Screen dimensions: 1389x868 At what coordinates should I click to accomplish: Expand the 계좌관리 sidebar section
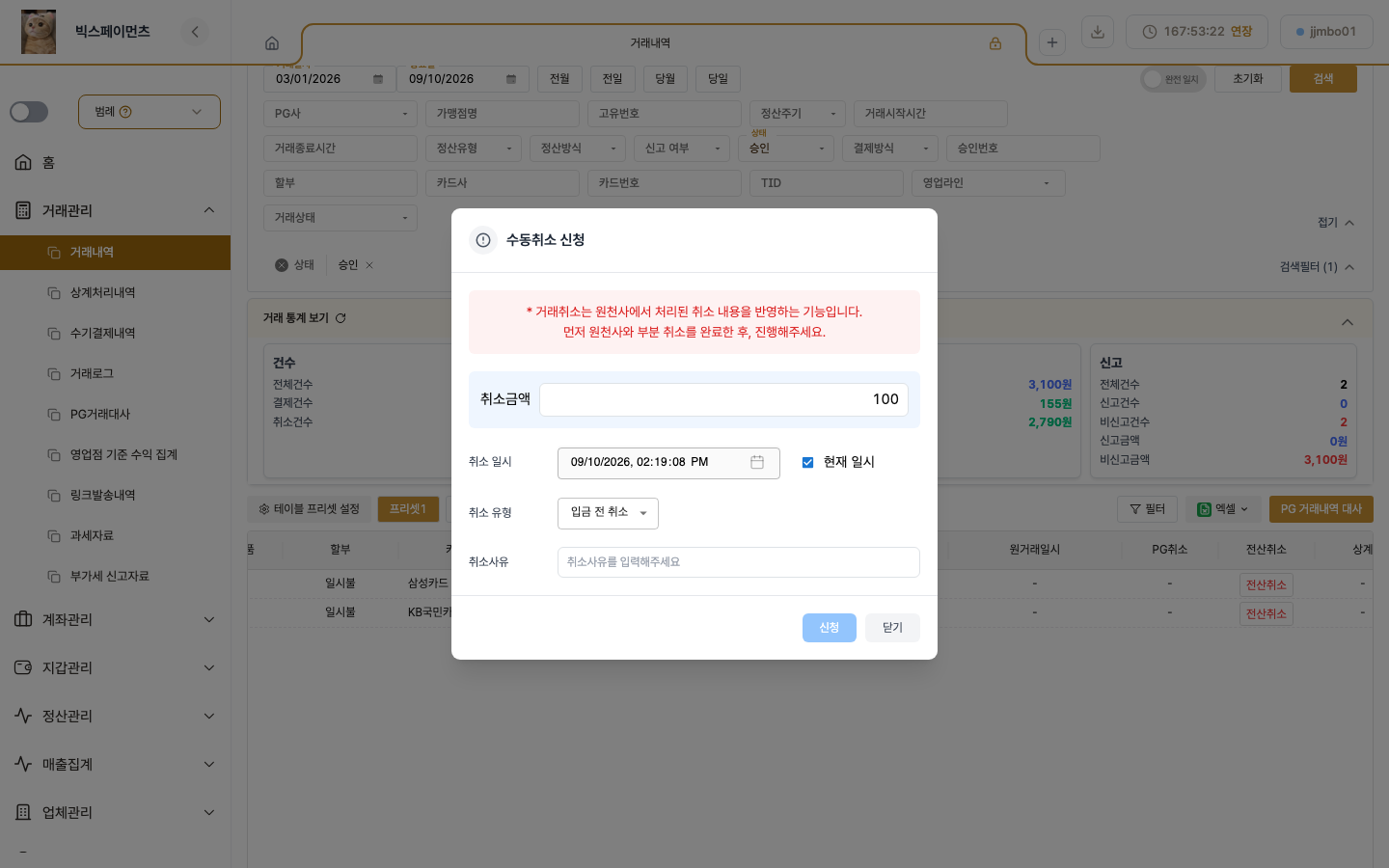[116, 619]
